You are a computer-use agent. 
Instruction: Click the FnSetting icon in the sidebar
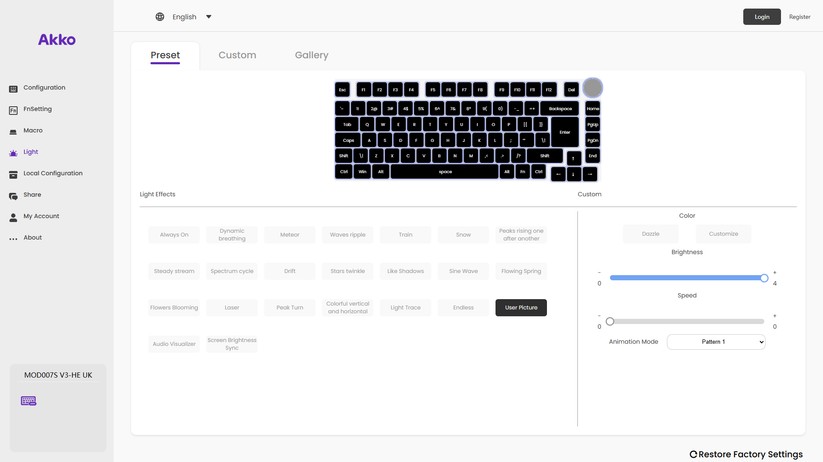click(x=13, y=110)
